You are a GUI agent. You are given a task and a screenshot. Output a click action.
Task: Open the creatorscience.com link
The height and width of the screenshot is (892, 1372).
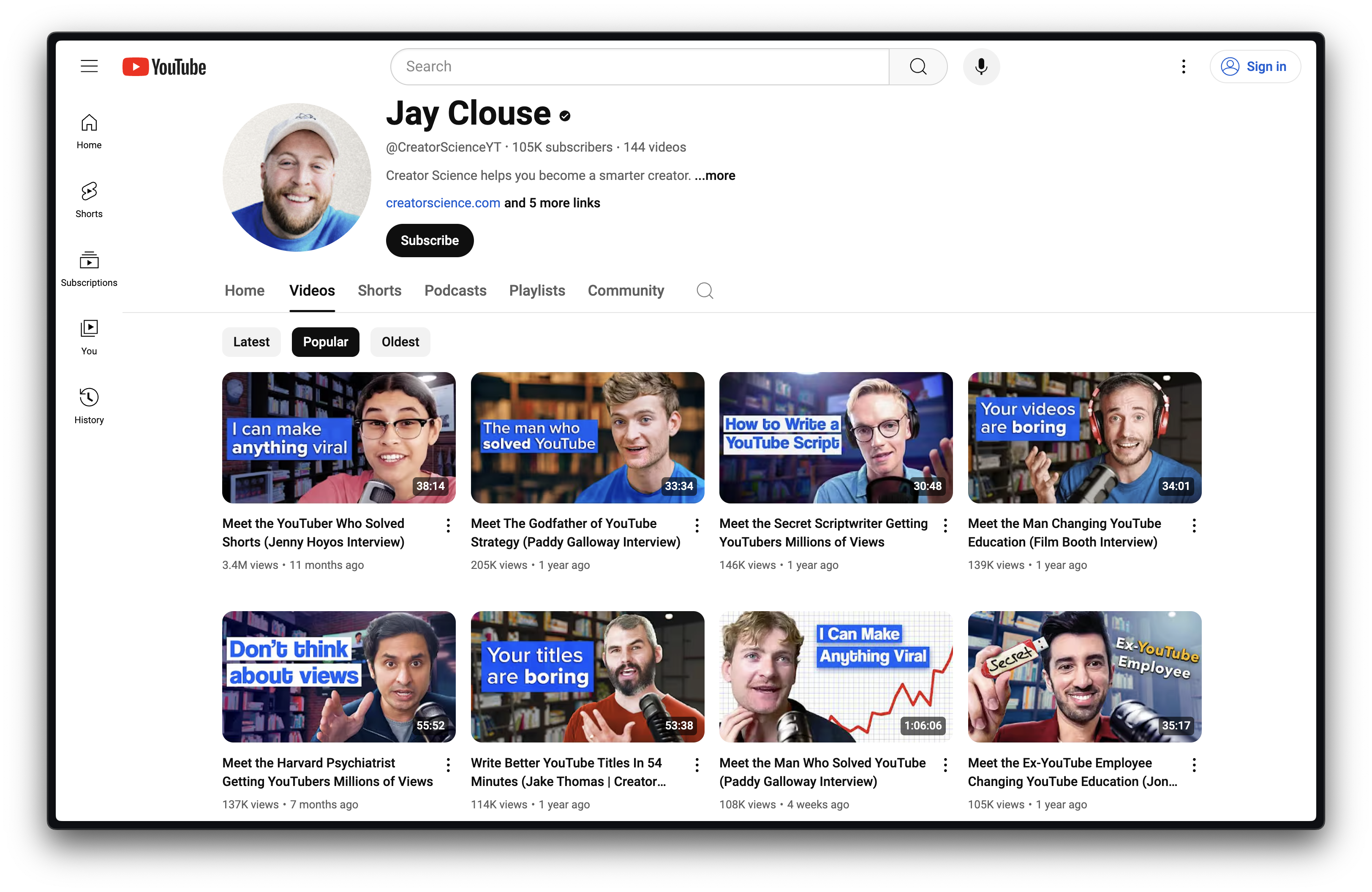click(x=443, y=203)
